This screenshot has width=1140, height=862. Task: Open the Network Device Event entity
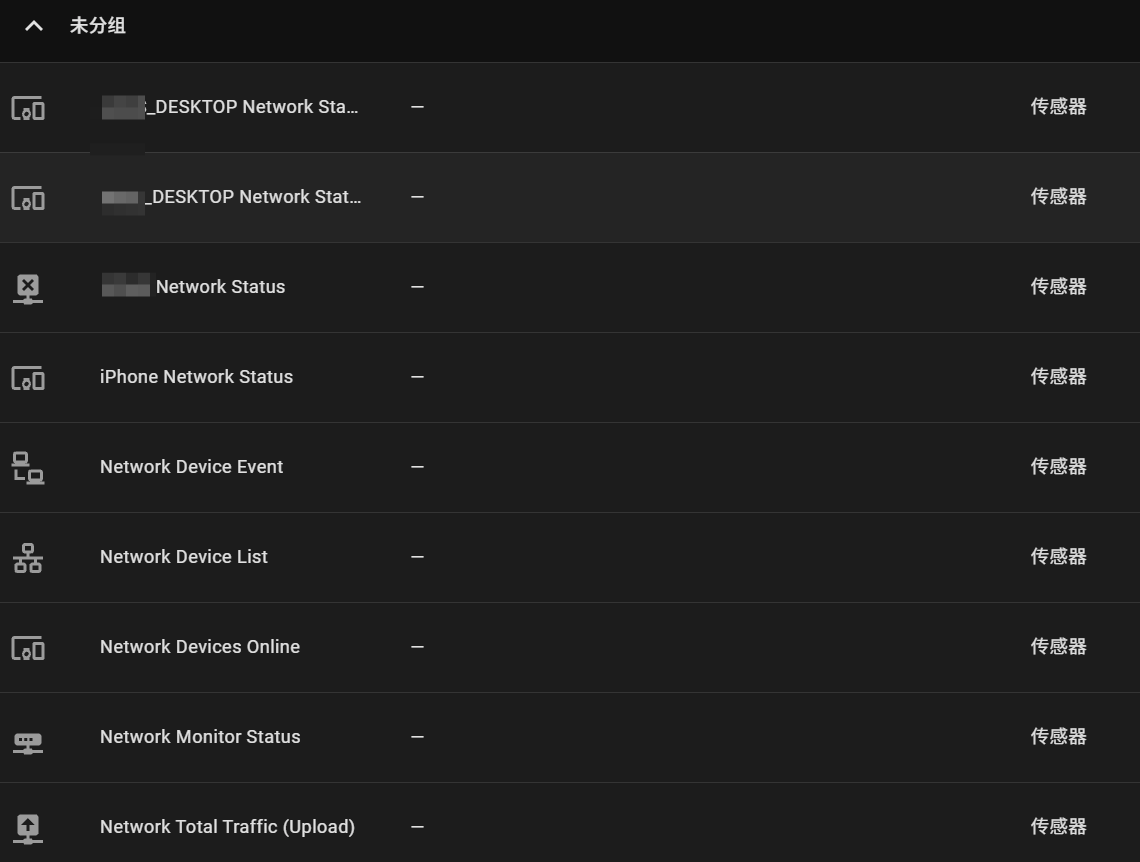pyautogui.click(x=191, y=467)
